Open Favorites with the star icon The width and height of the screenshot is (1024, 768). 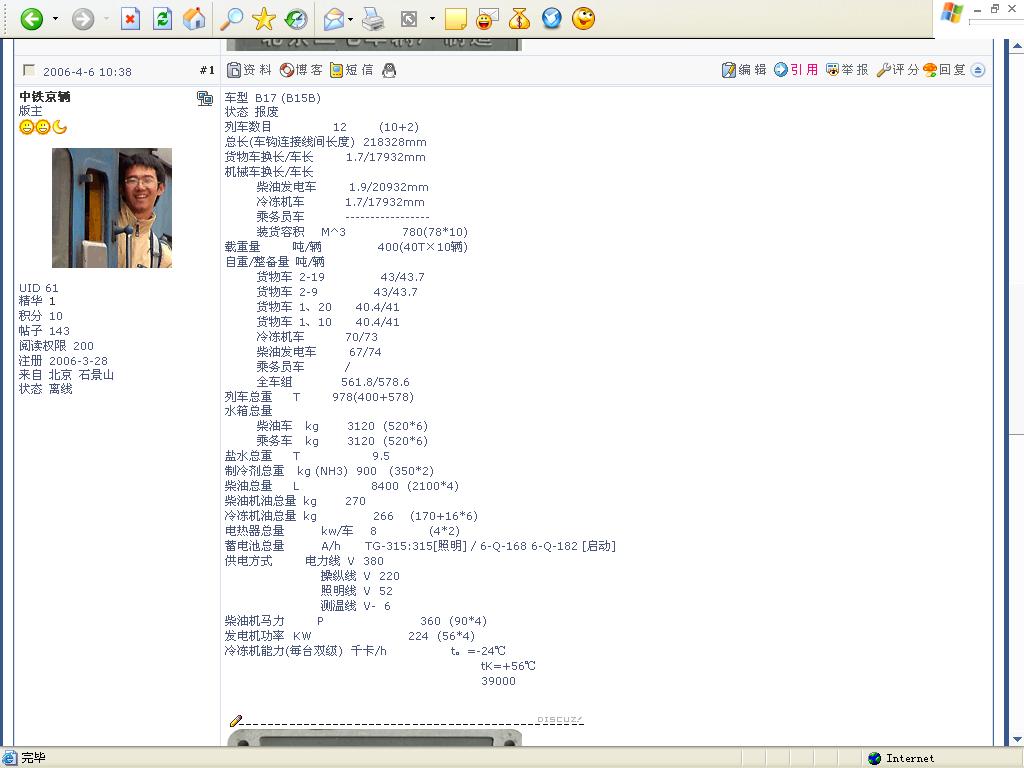(x=264, y=19)
